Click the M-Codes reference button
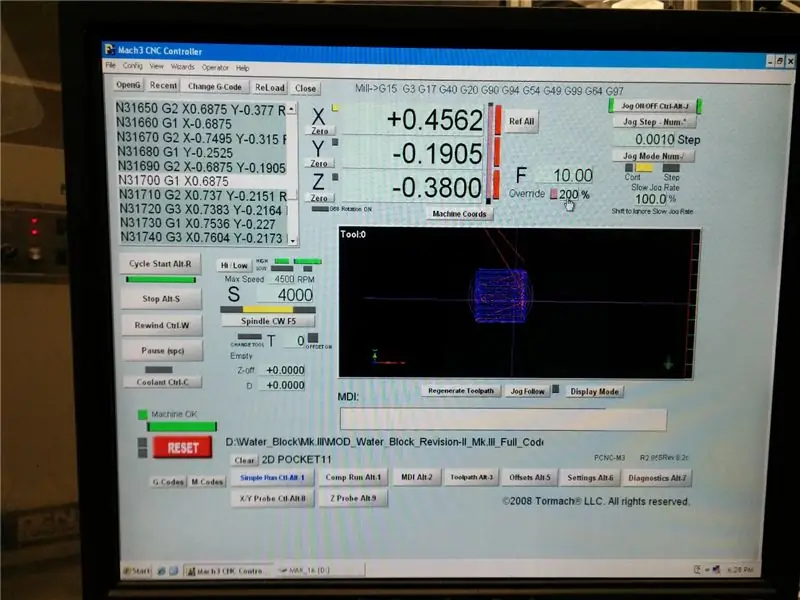This screenshot has height=600, width=800. pyautogui.click(x=207, y=482)
